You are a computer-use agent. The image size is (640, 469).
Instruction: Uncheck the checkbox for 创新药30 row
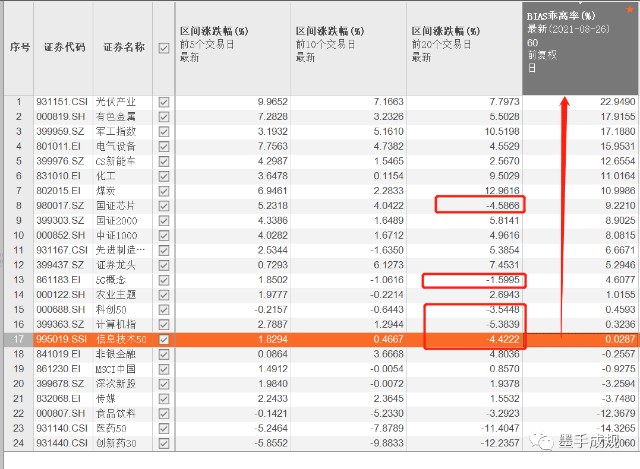(164, 443)
